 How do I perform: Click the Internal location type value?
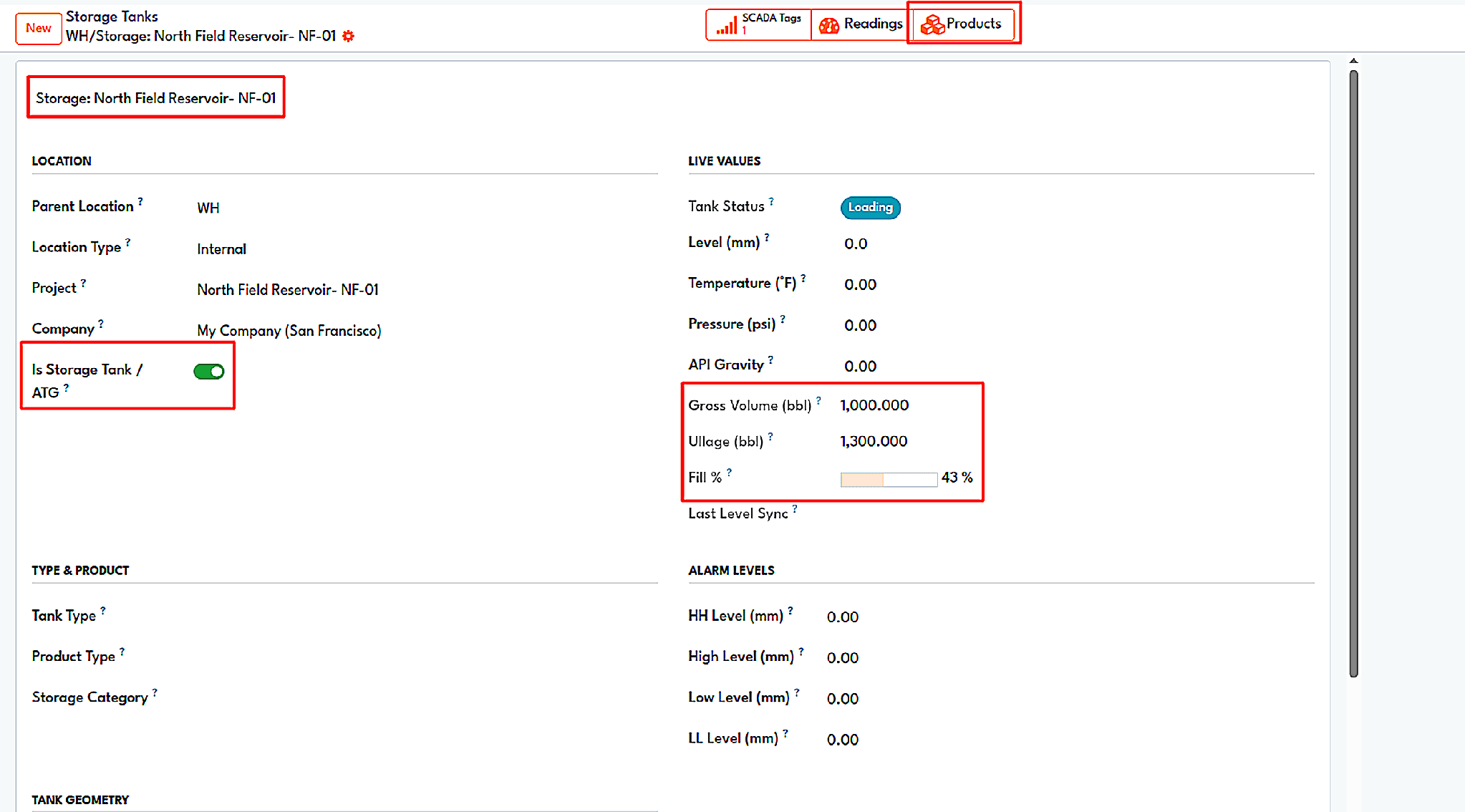click(221, 249)
